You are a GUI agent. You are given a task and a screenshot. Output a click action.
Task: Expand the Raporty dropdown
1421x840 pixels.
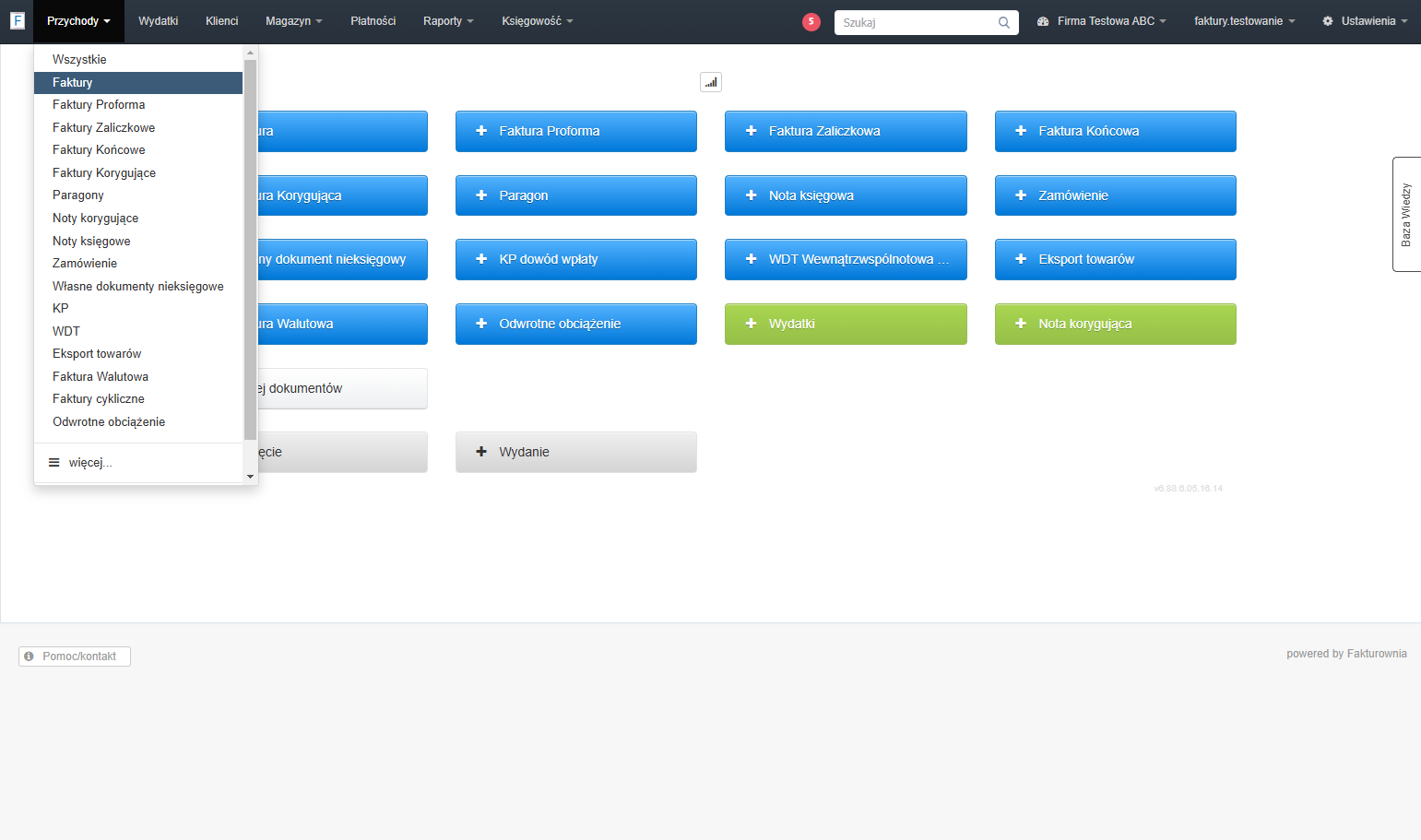[x=448, y=21]
